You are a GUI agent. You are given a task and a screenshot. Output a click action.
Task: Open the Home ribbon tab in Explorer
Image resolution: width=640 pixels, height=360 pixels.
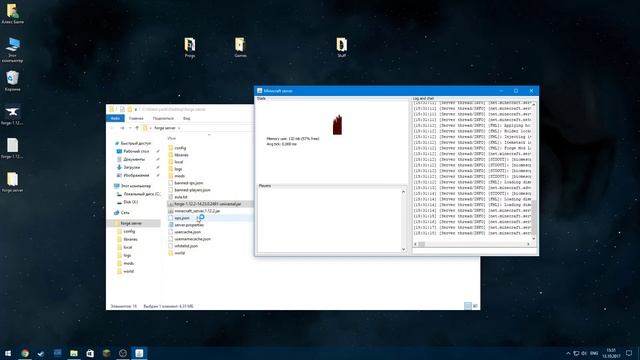(136, 118)
